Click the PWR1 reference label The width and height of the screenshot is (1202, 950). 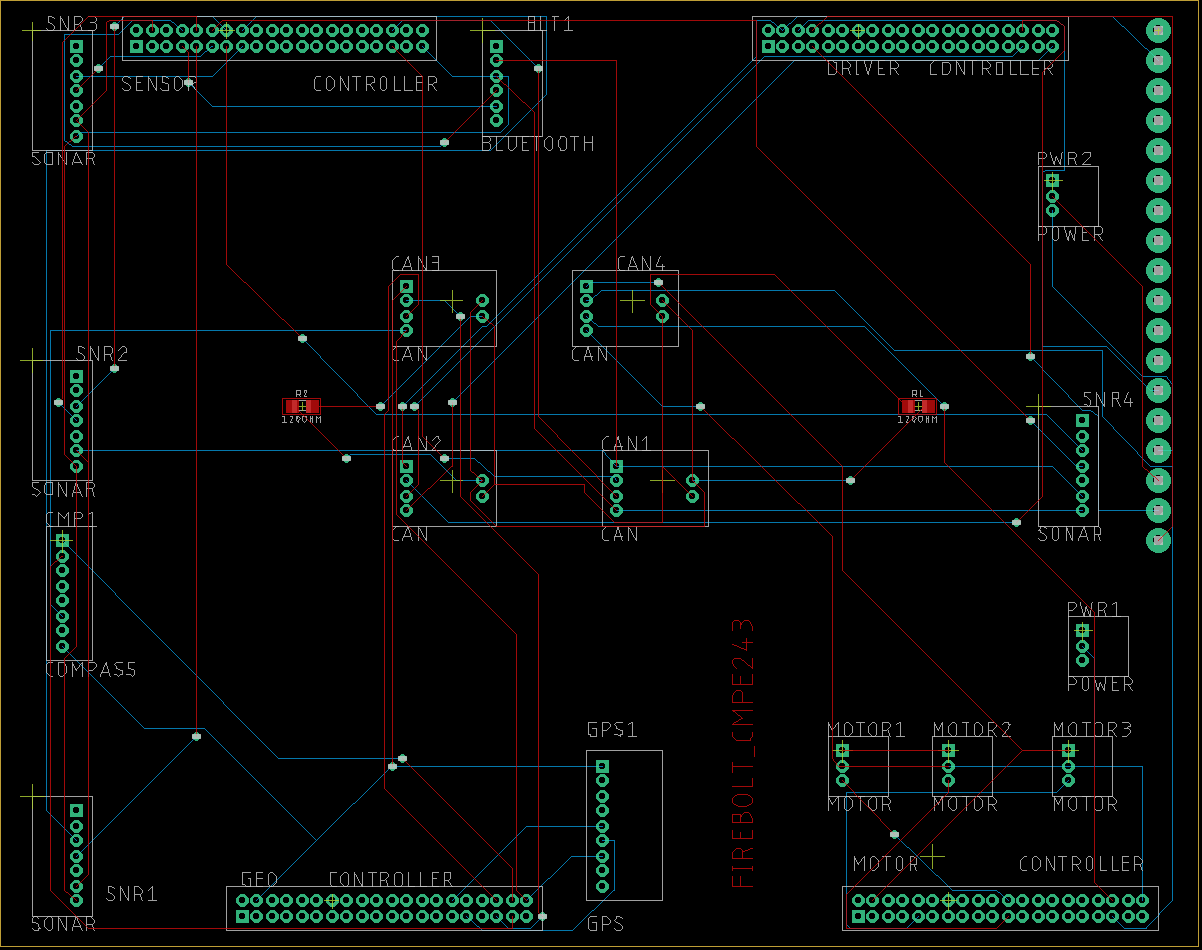(1093, 609)
